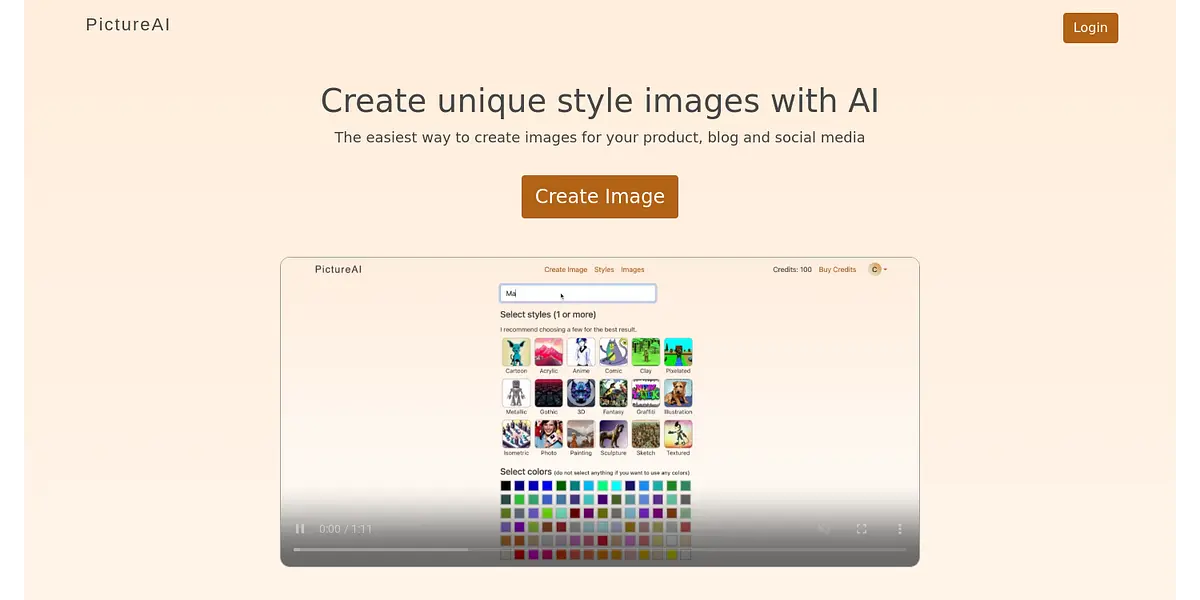Click the Login button

click(1090, 28)
